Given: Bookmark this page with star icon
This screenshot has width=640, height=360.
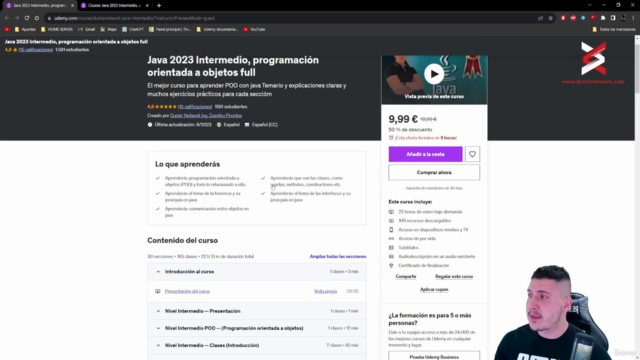Looking at the screenshot, I should pos(550,18).
